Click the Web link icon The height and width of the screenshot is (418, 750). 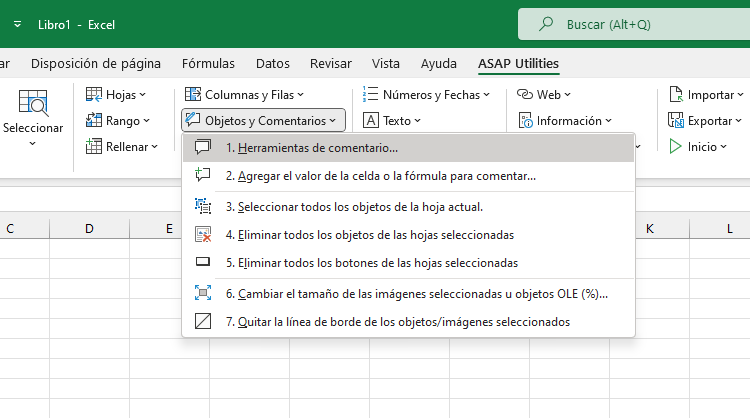[525, 95]
